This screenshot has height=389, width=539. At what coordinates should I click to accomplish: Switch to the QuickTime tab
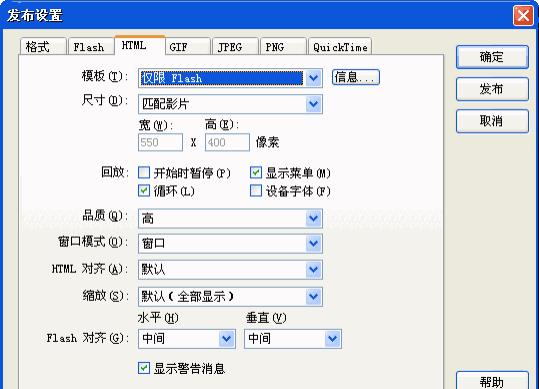(x=340, y=46)
